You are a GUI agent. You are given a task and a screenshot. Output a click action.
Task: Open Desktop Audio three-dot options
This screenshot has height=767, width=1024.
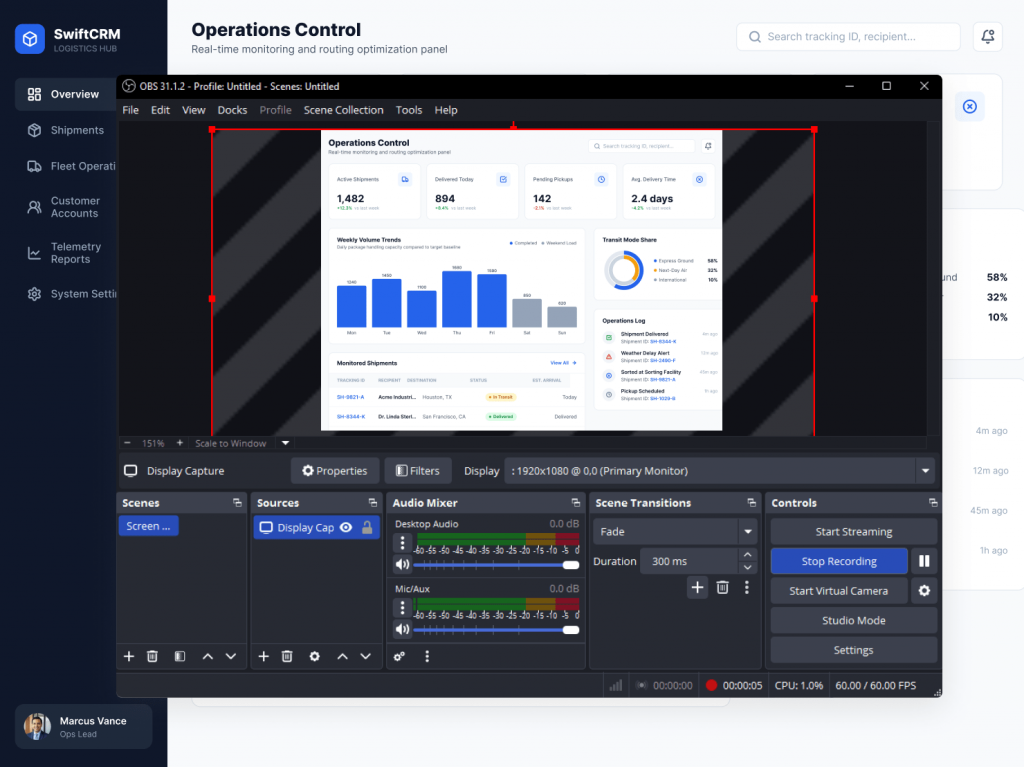point(402,543)
